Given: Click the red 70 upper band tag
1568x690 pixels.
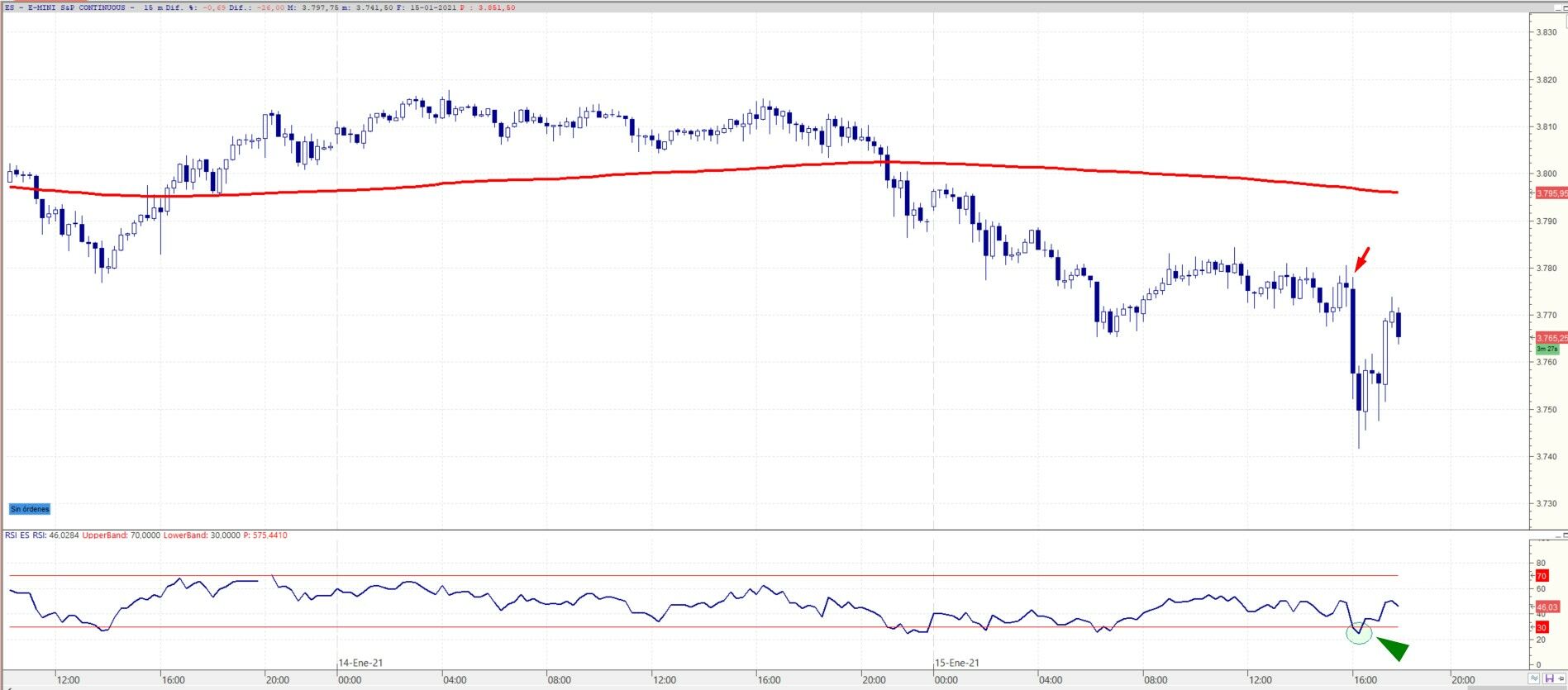Looking at the screenshot, I should point(1541,576).
